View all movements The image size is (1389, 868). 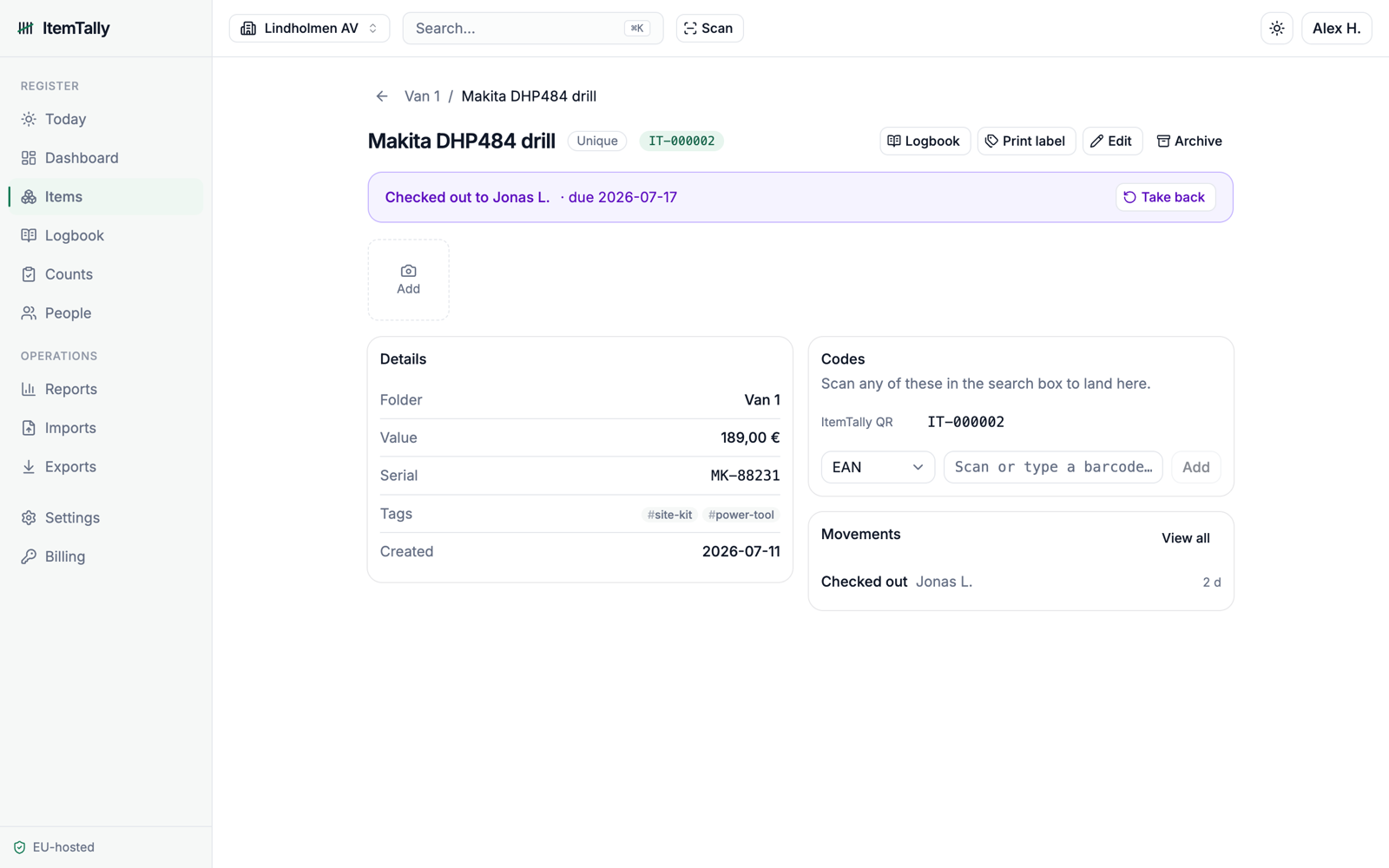(x=1186, y=538)
